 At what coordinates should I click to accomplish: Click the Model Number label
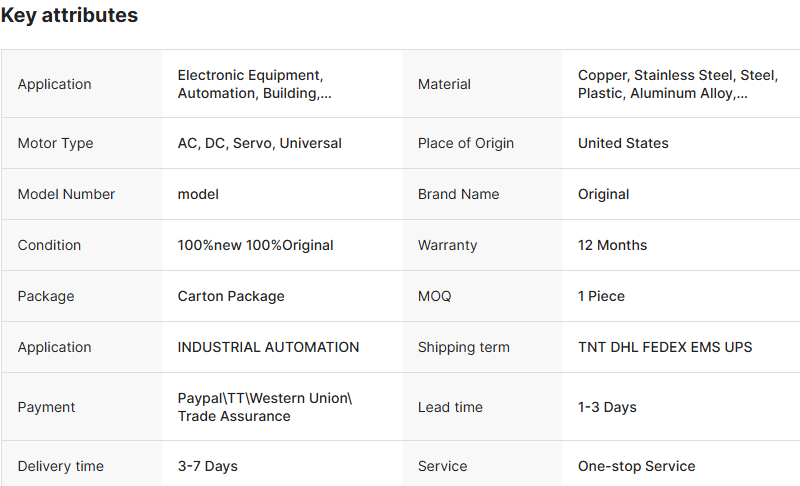click(66, 194)
